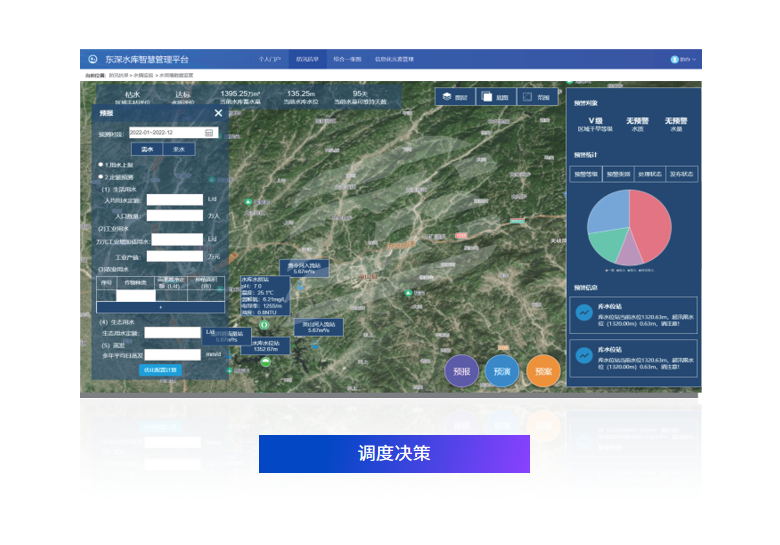Switch to the 预警等级 tab
Viewport: 780px width, 545px height.
point(585,174)
